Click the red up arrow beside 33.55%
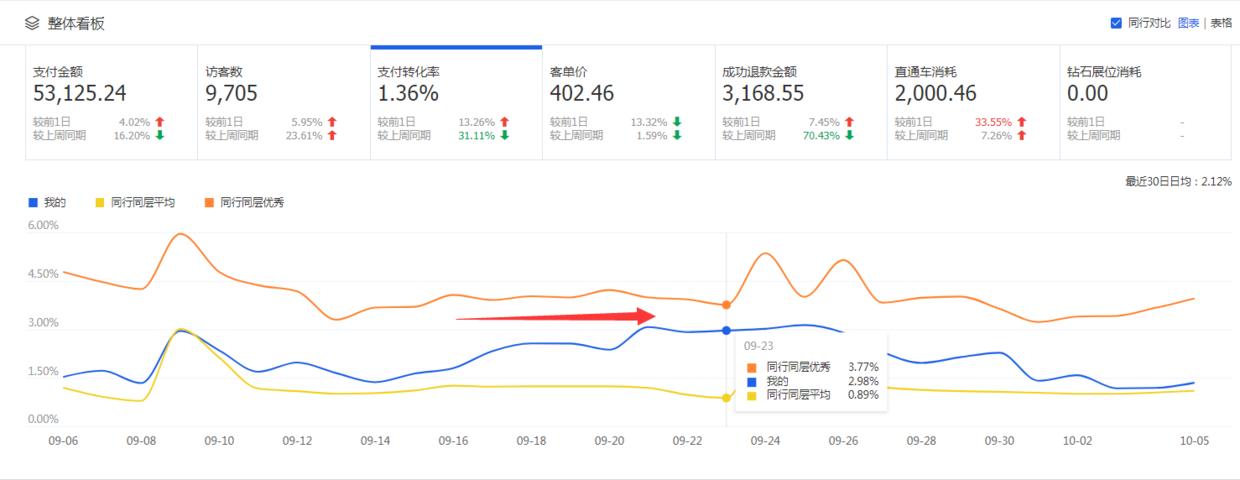This screenshot has width=1240, height=480. point(1021,122)
